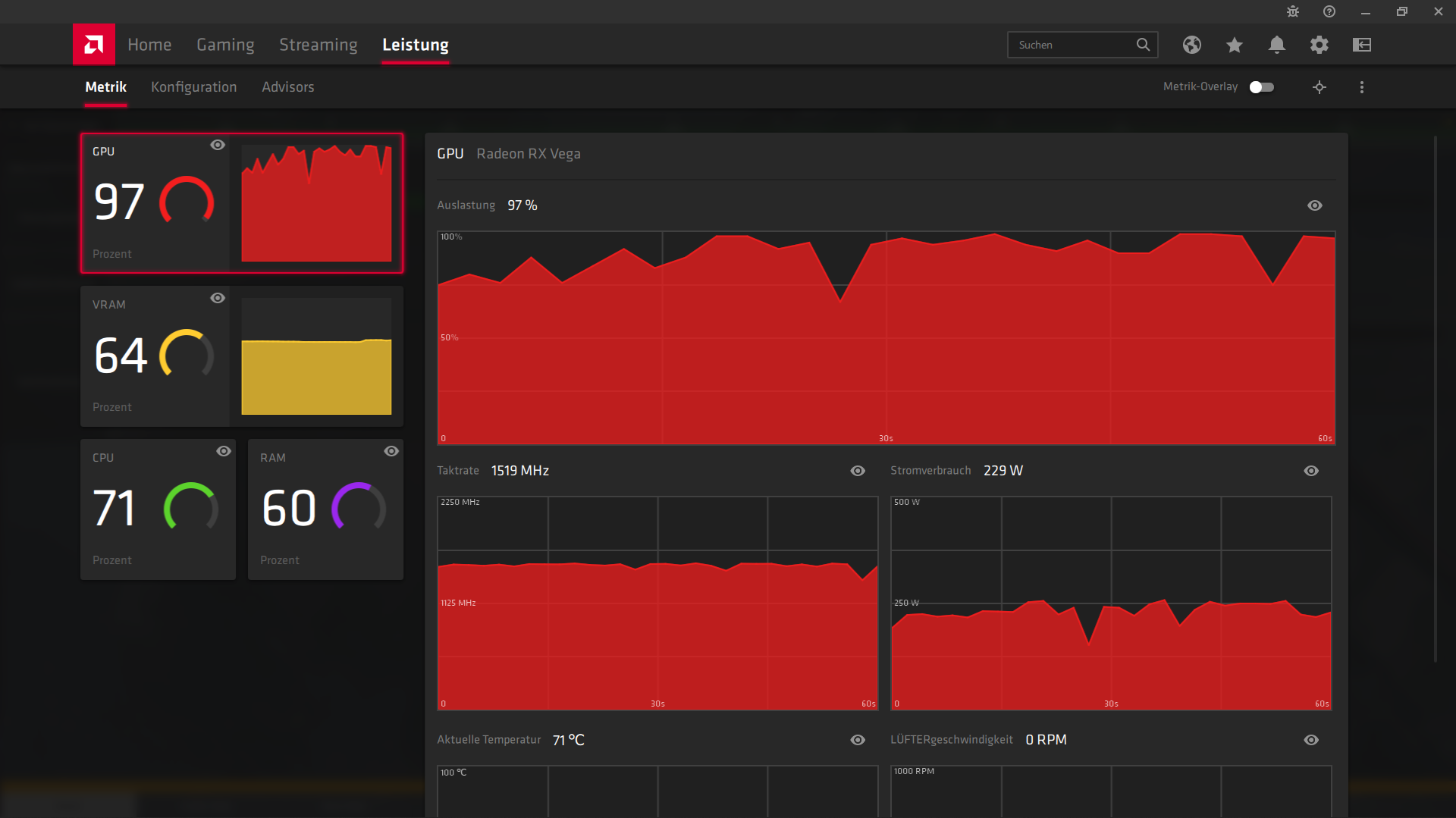The height and width of the screenshot is (818, 1456).
Task: Click the 97 % Auslastung value
Action: pos(522,205)
